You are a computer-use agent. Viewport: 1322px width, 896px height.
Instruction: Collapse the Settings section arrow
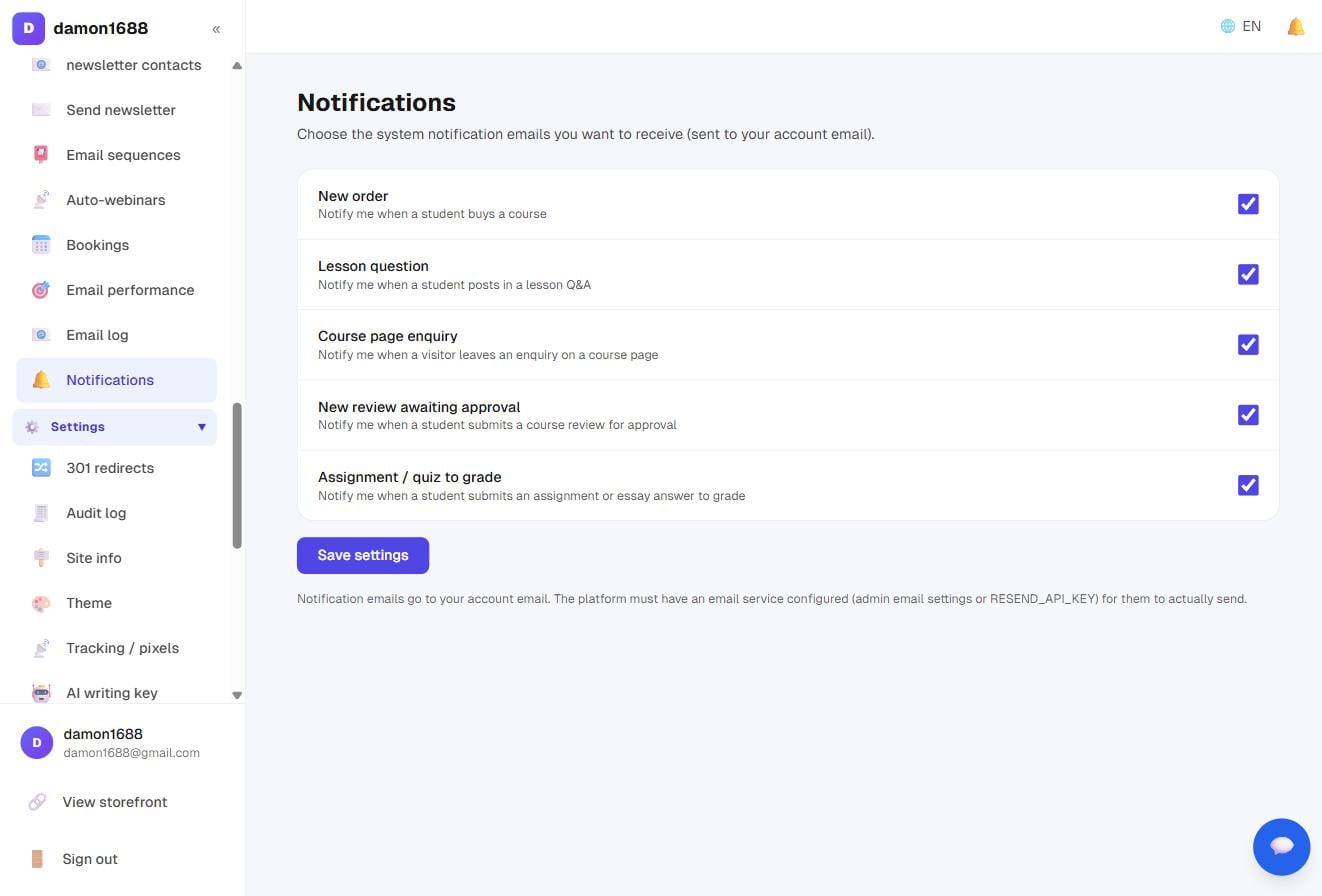pos(202,427)
